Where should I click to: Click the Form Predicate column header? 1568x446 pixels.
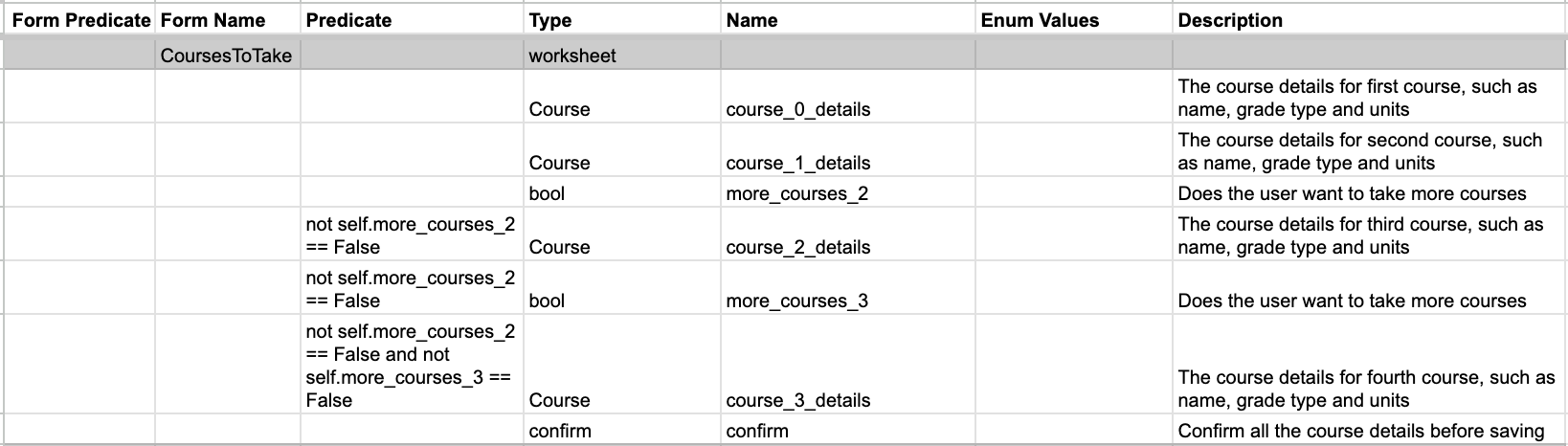click(x=81, y=20)
